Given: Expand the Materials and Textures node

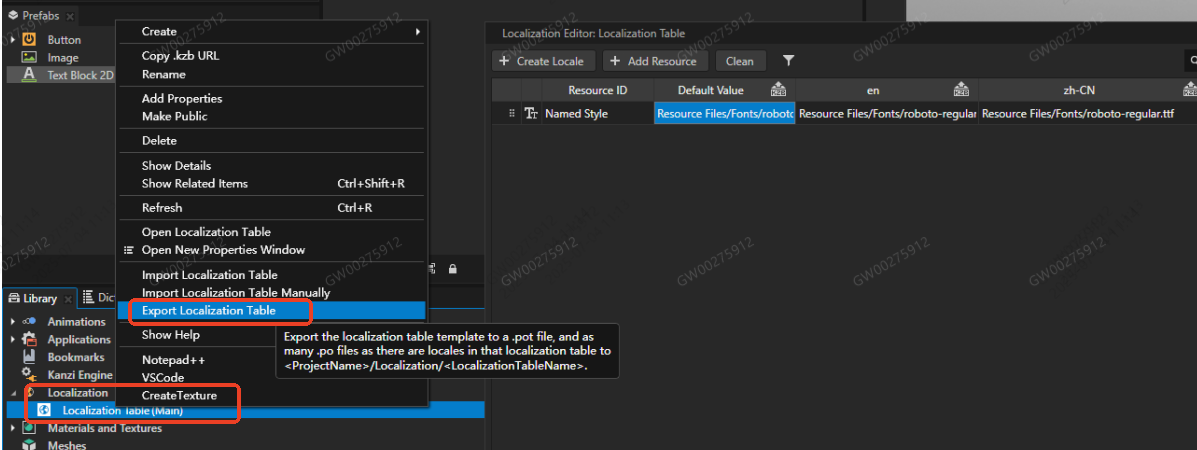Looking at the screenshot, I should click(x=13, y=428).
